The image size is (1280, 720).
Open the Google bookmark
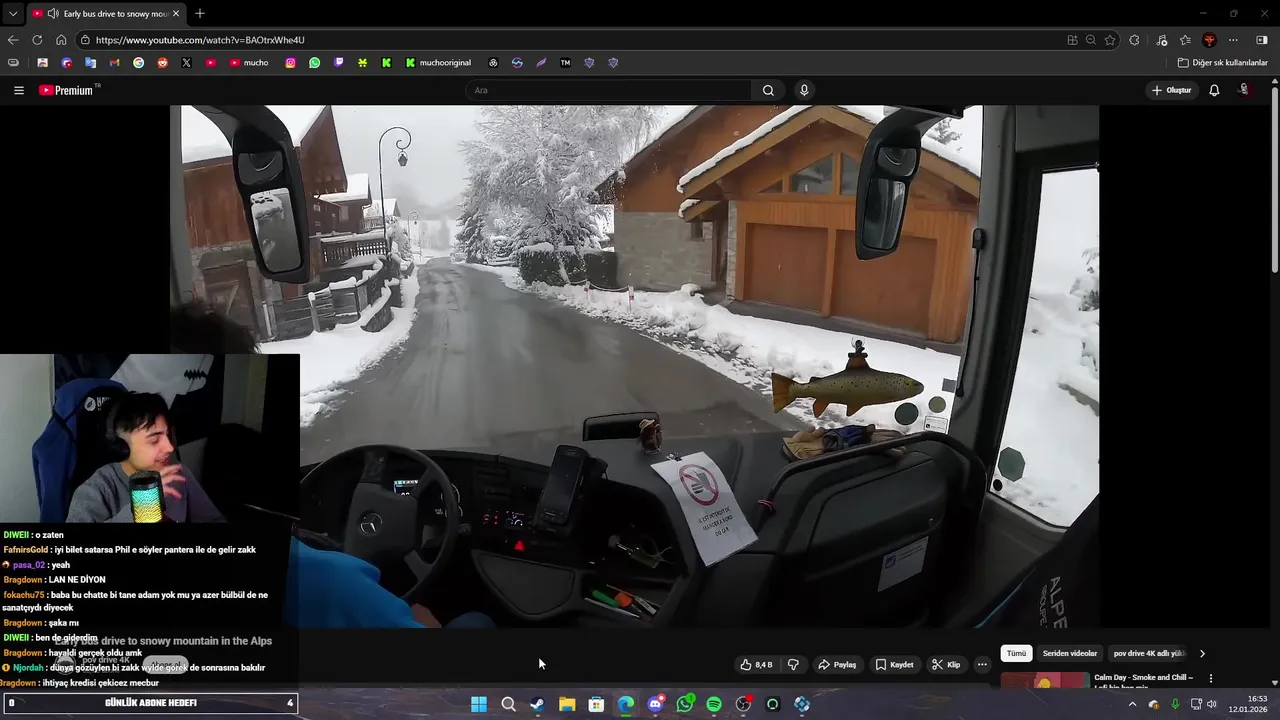[x=138, y=62]
